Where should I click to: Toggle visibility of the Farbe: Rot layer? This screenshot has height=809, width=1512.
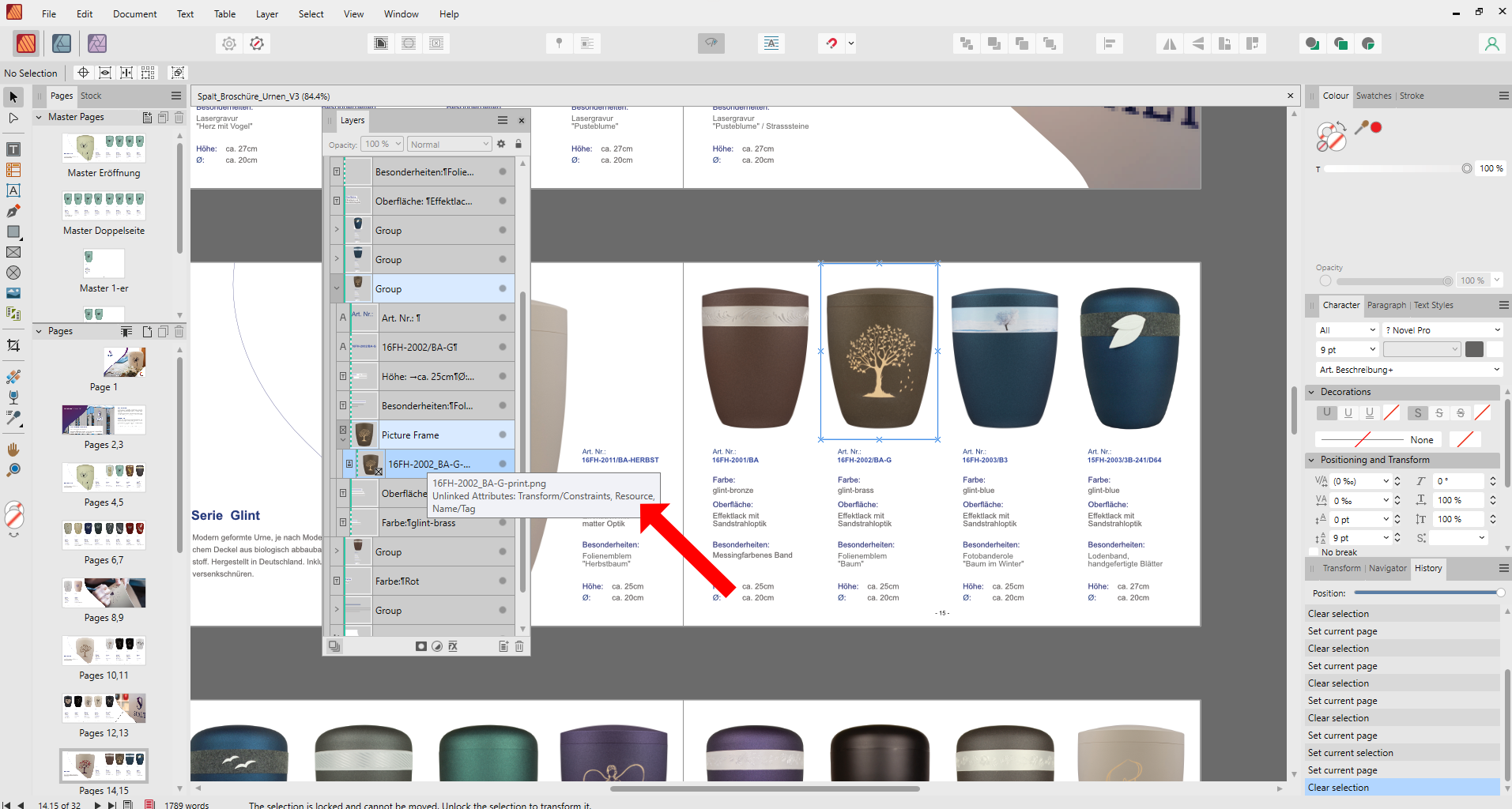pos(502,581)
